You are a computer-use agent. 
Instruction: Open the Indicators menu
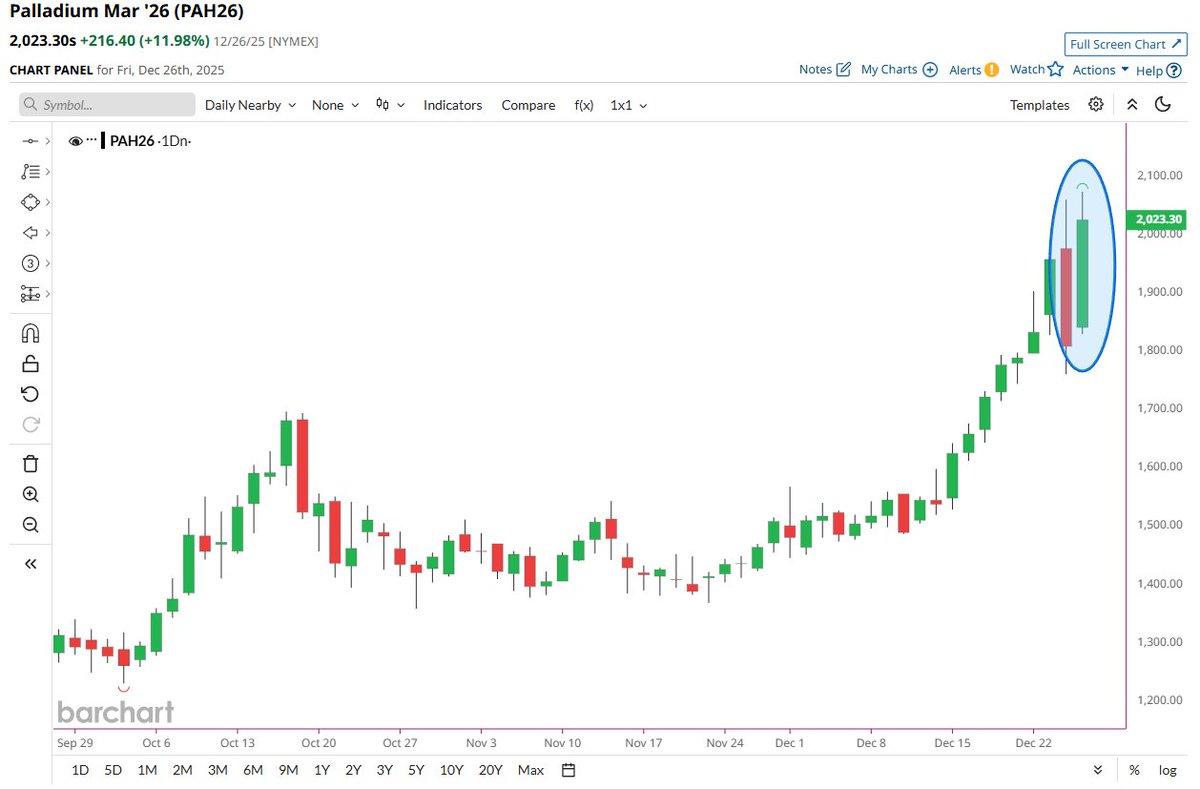452,105
